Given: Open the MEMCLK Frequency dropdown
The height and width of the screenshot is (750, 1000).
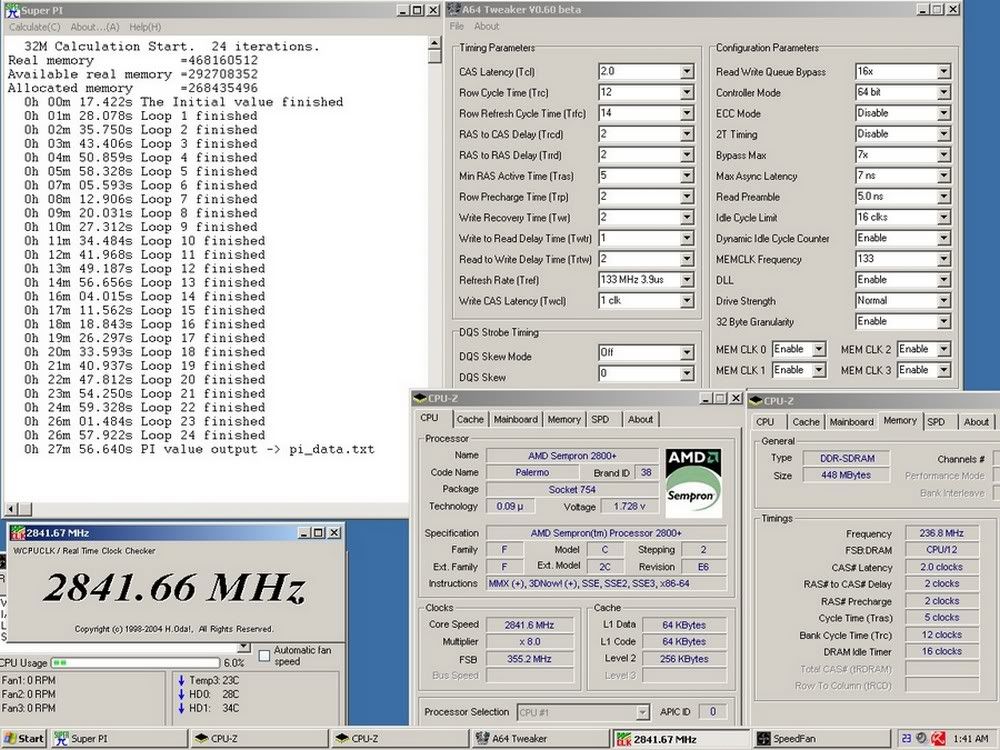Looking at the screenshot, I should [944, 259].
